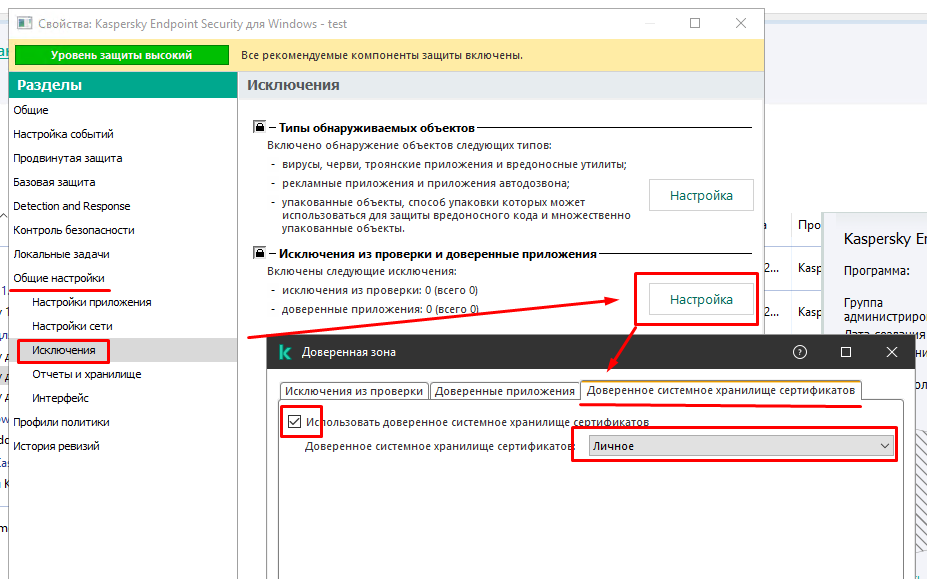Select Общие настройки section
Image resolution: width=927 pixels, height=579 pixels.
click(x=59, y=278)
